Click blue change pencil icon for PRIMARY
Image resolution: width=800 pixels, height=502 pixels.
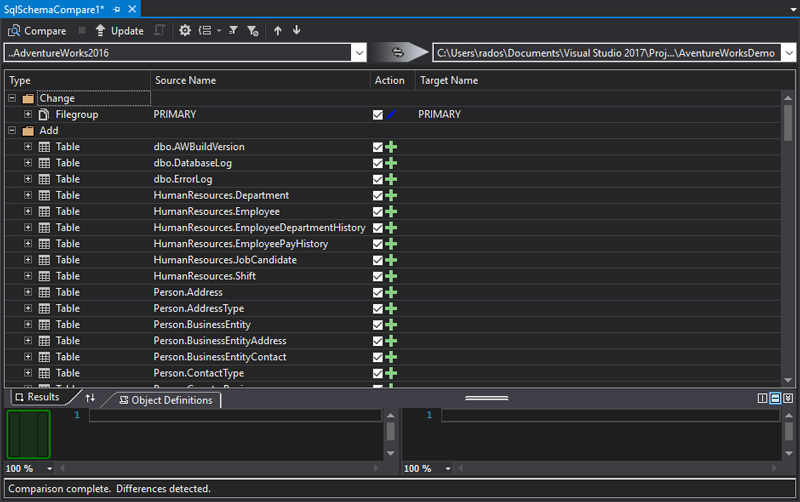pyautogui.click(x=391, y=114)
